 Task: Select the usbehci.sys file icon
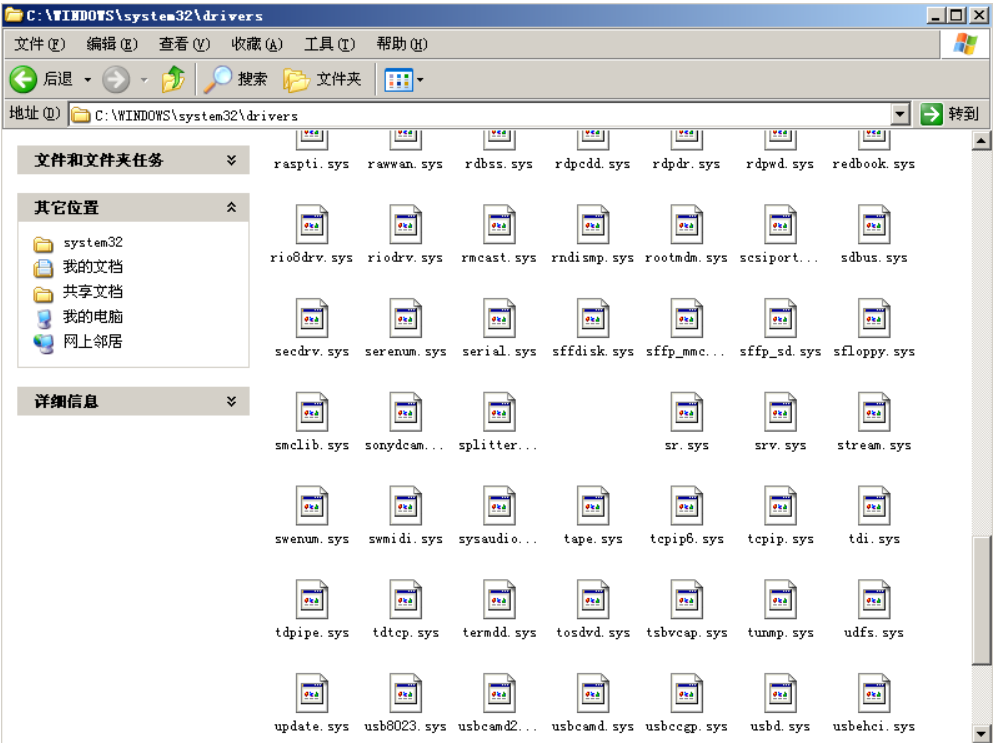874,694
